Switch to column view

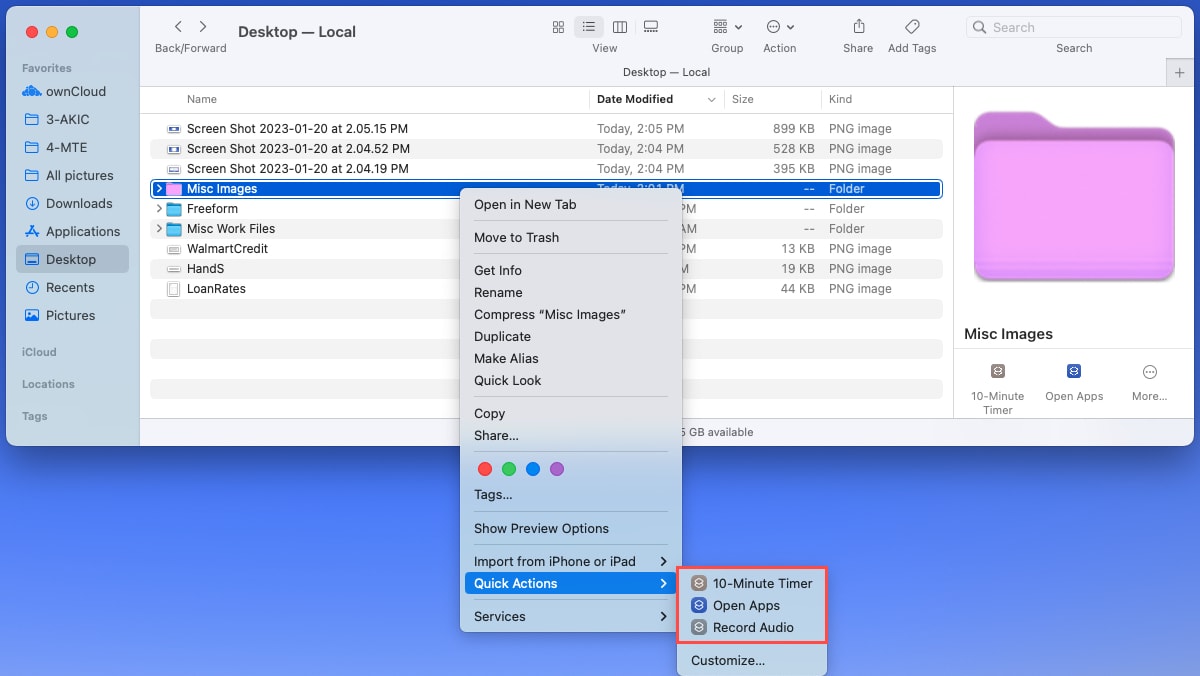(620, 27)
